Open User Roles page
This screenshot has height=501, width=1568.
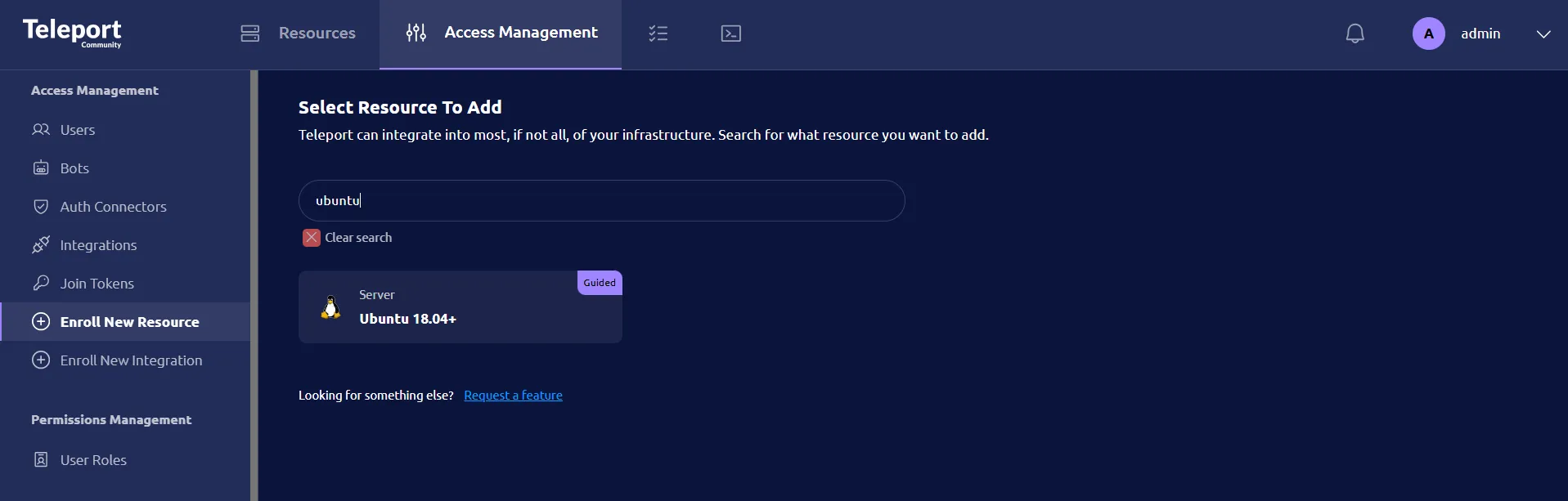[125, 459]
